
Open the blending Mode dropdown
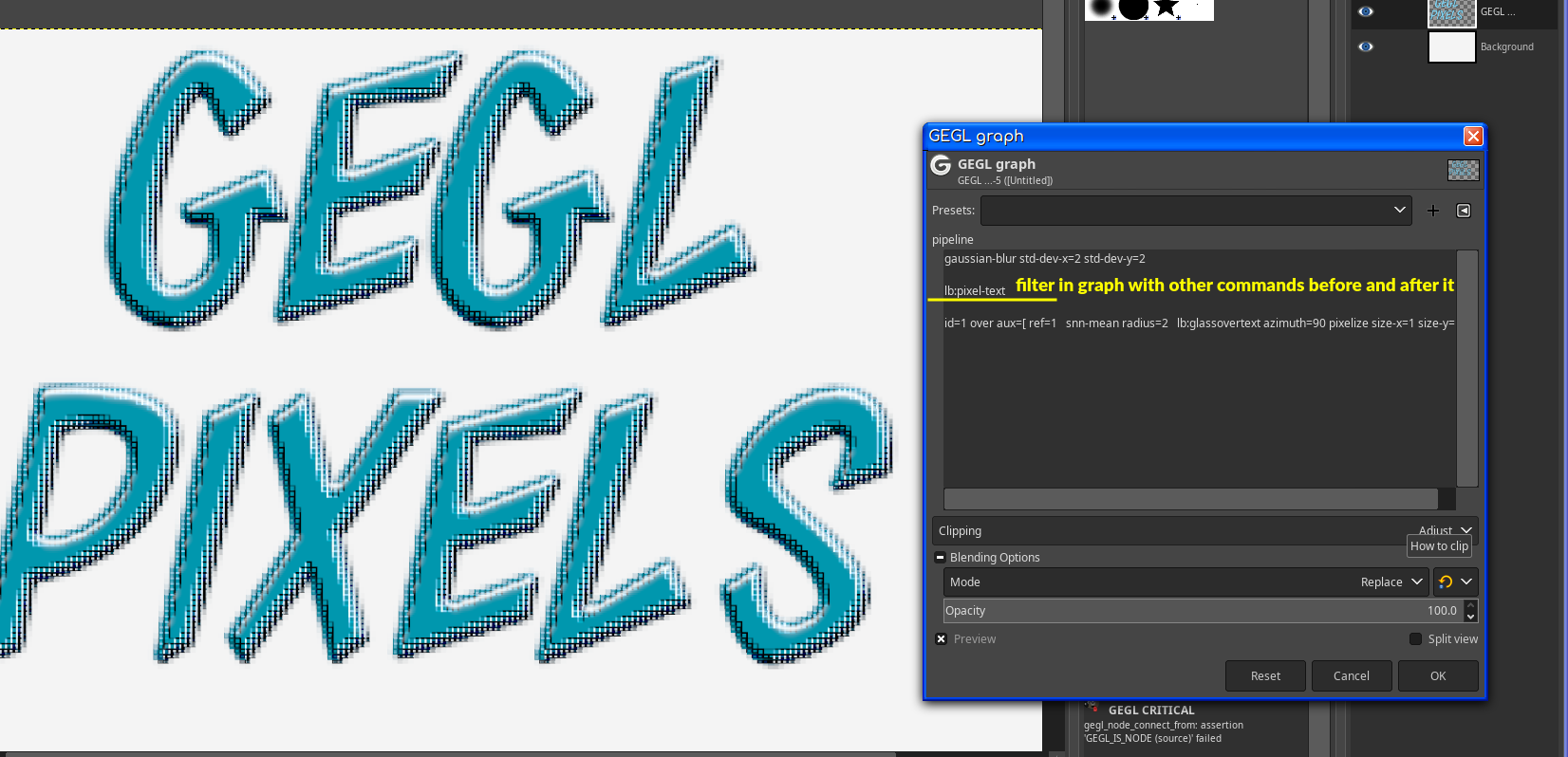pyautogui.click(x=1186, y=582)
